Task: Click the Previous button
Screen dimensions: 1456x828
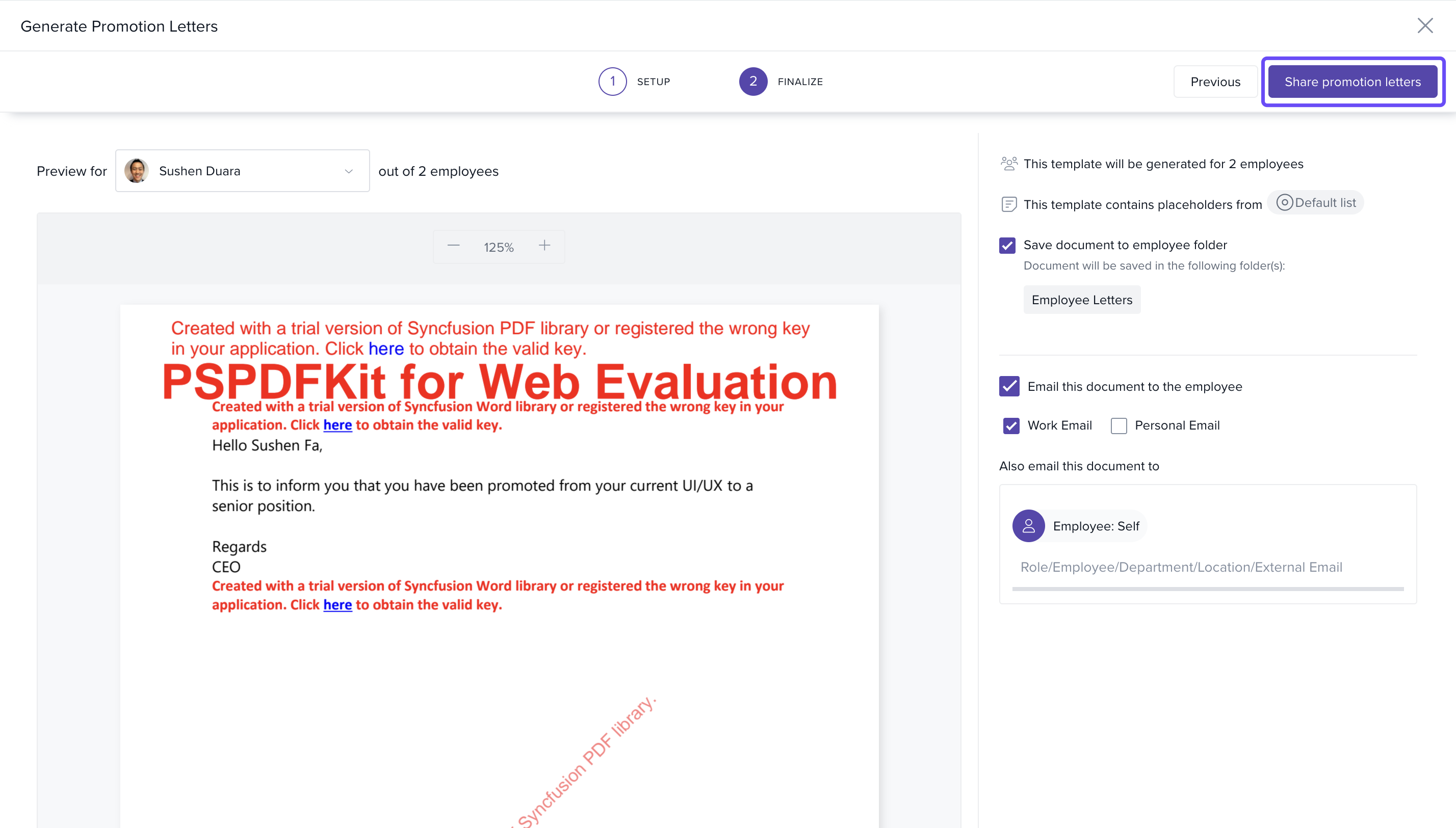Action: pyautogui.click(x=1215, y=82)
